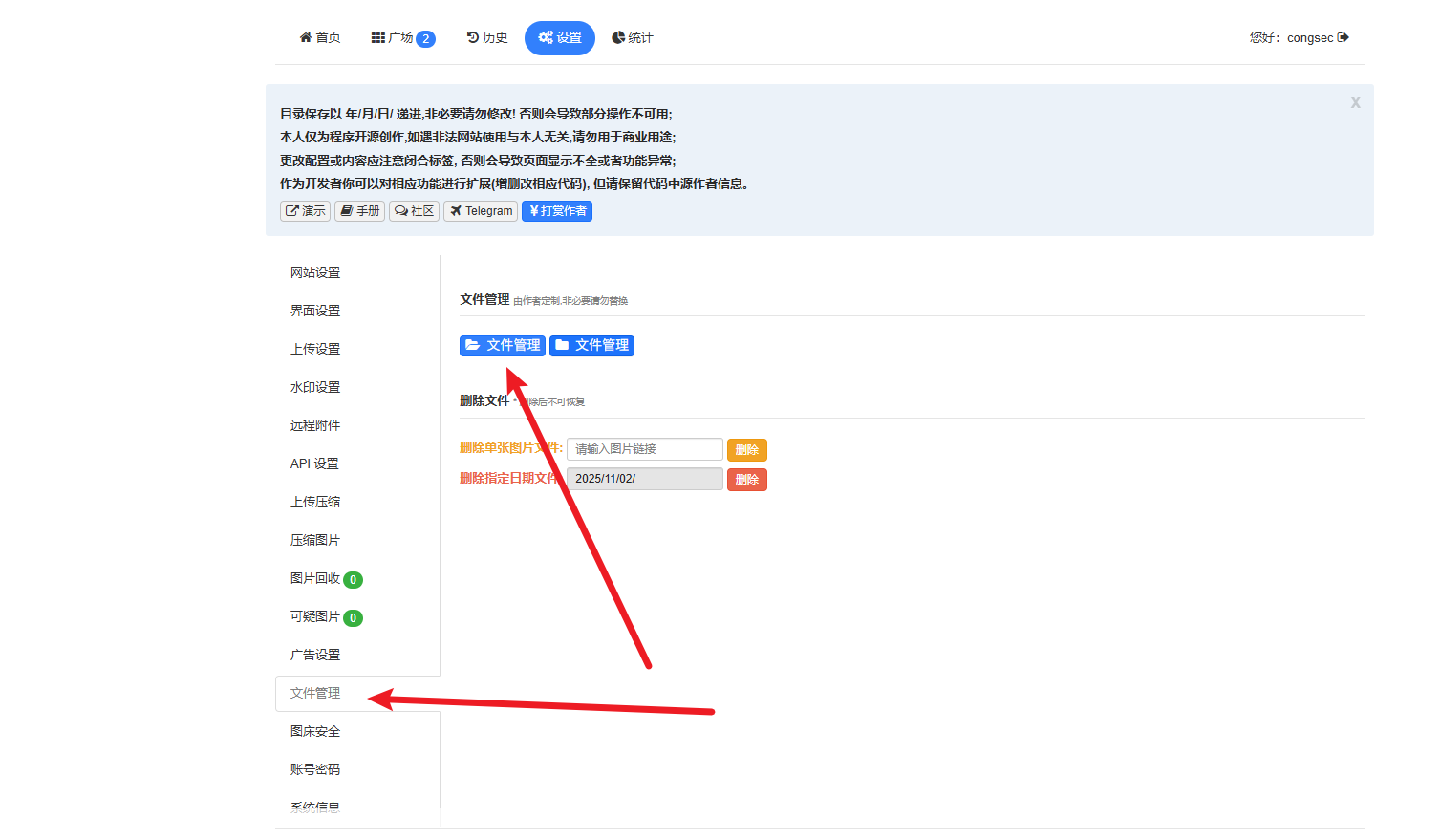This screenshot has width=1440, height=840.
Task: Open the 广场 gallery tab
Action: (402, 38)
